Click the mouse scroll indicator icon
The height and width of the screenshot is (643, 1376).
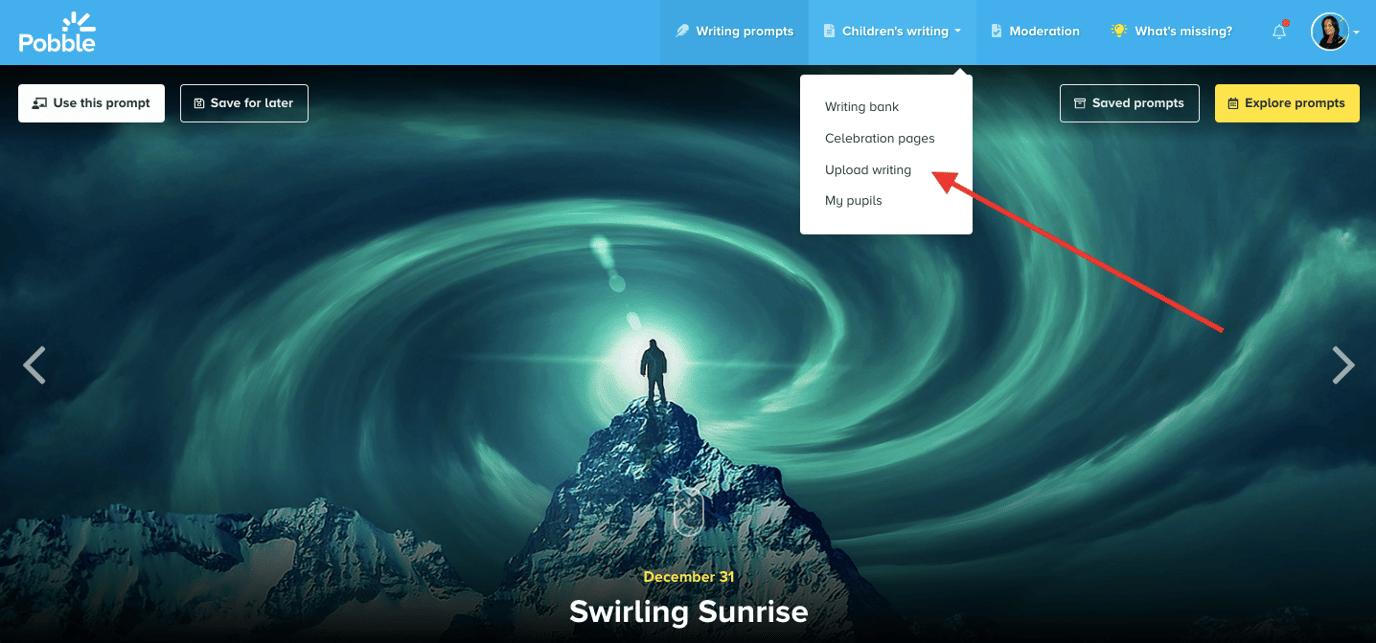coord(688,509)
